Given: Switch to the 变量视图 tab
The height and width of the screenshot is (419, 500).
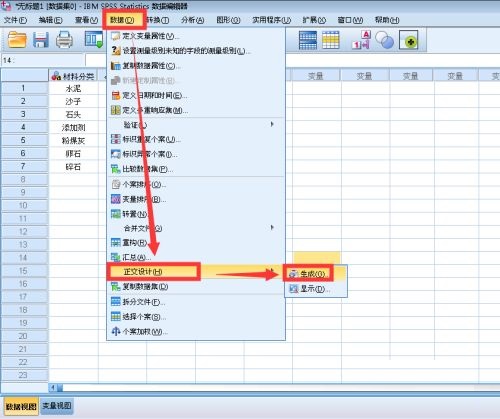Looking at the screenshot, I should coord(56,406).
